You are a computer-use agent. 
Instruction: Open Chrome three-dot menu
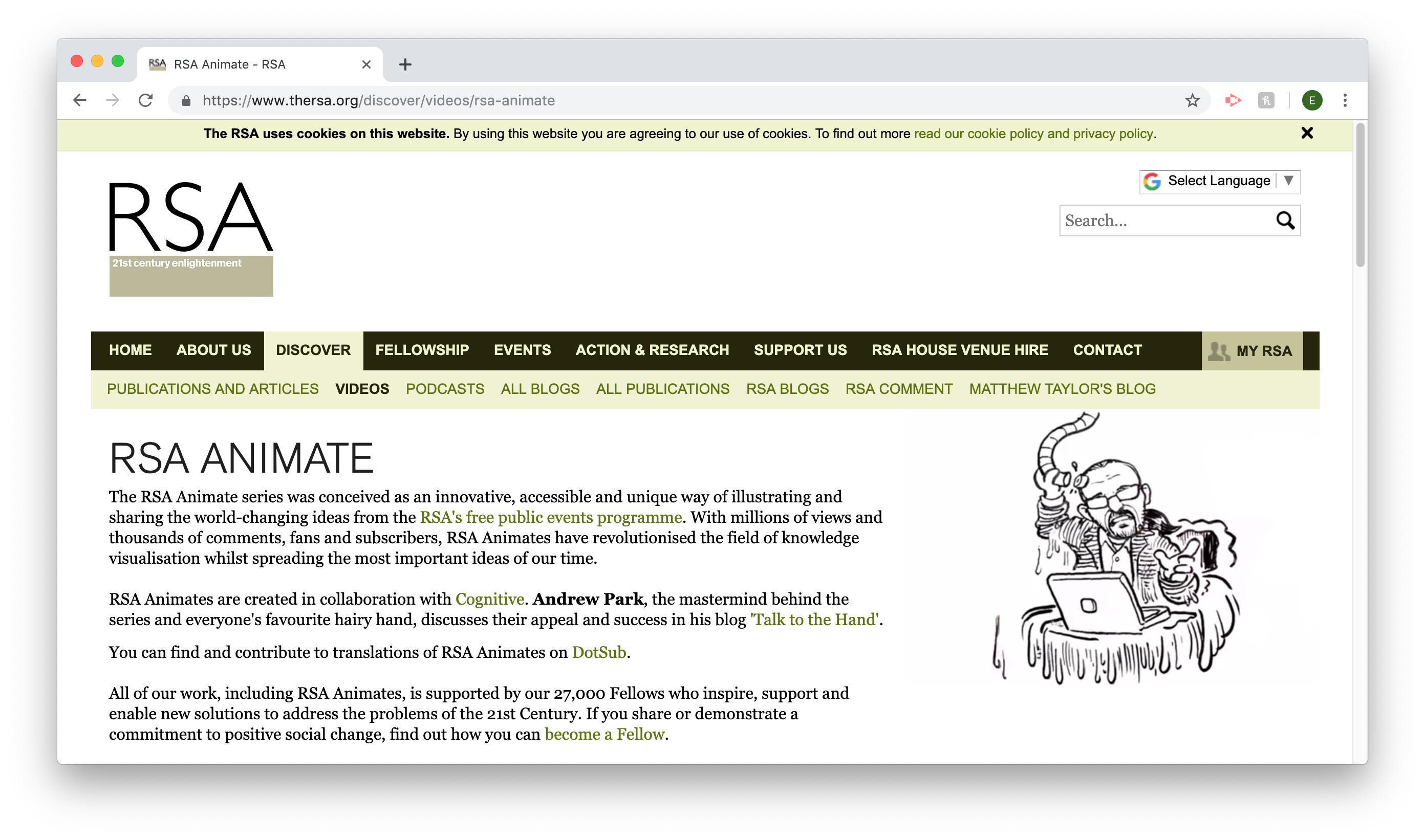(x=1345, y=101)
